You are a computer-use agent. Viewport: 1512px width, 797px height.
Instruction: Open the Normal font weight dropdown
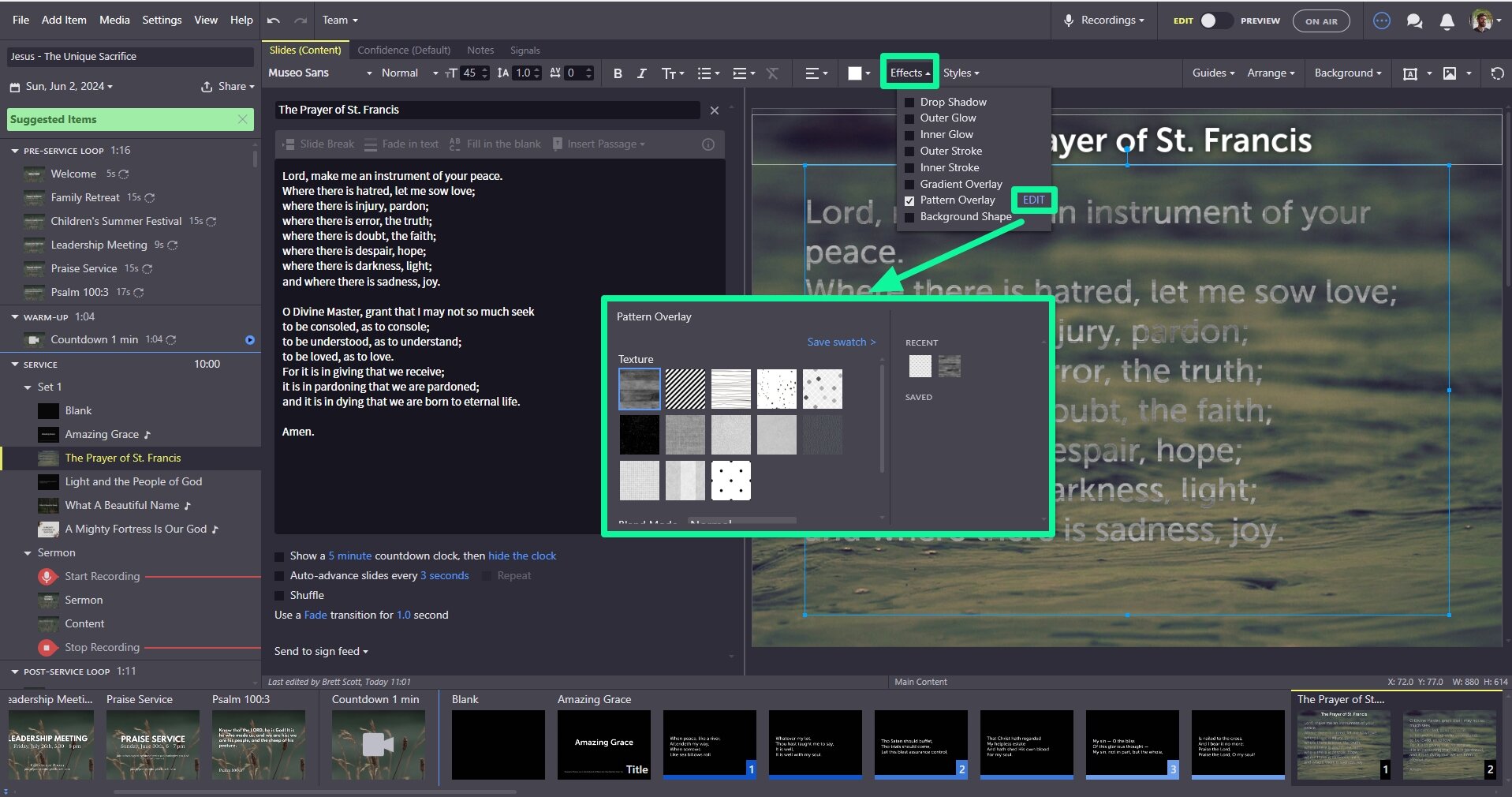[x=409, y=73]
